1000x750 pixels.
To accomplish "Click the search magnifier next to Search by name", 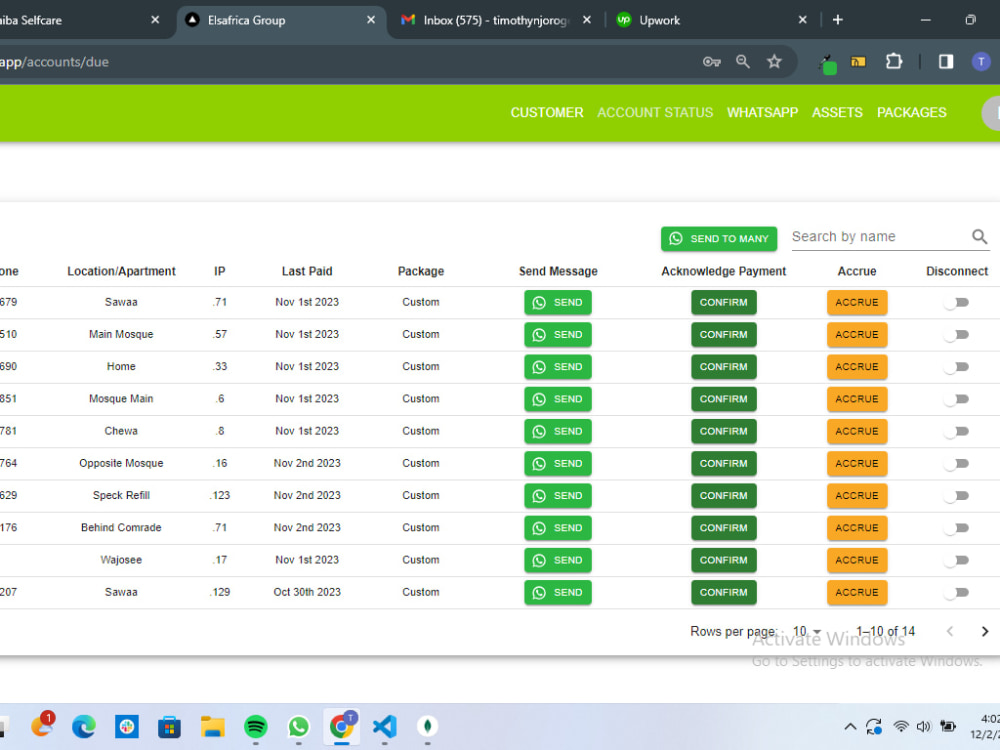I will (x=980, y=237).
